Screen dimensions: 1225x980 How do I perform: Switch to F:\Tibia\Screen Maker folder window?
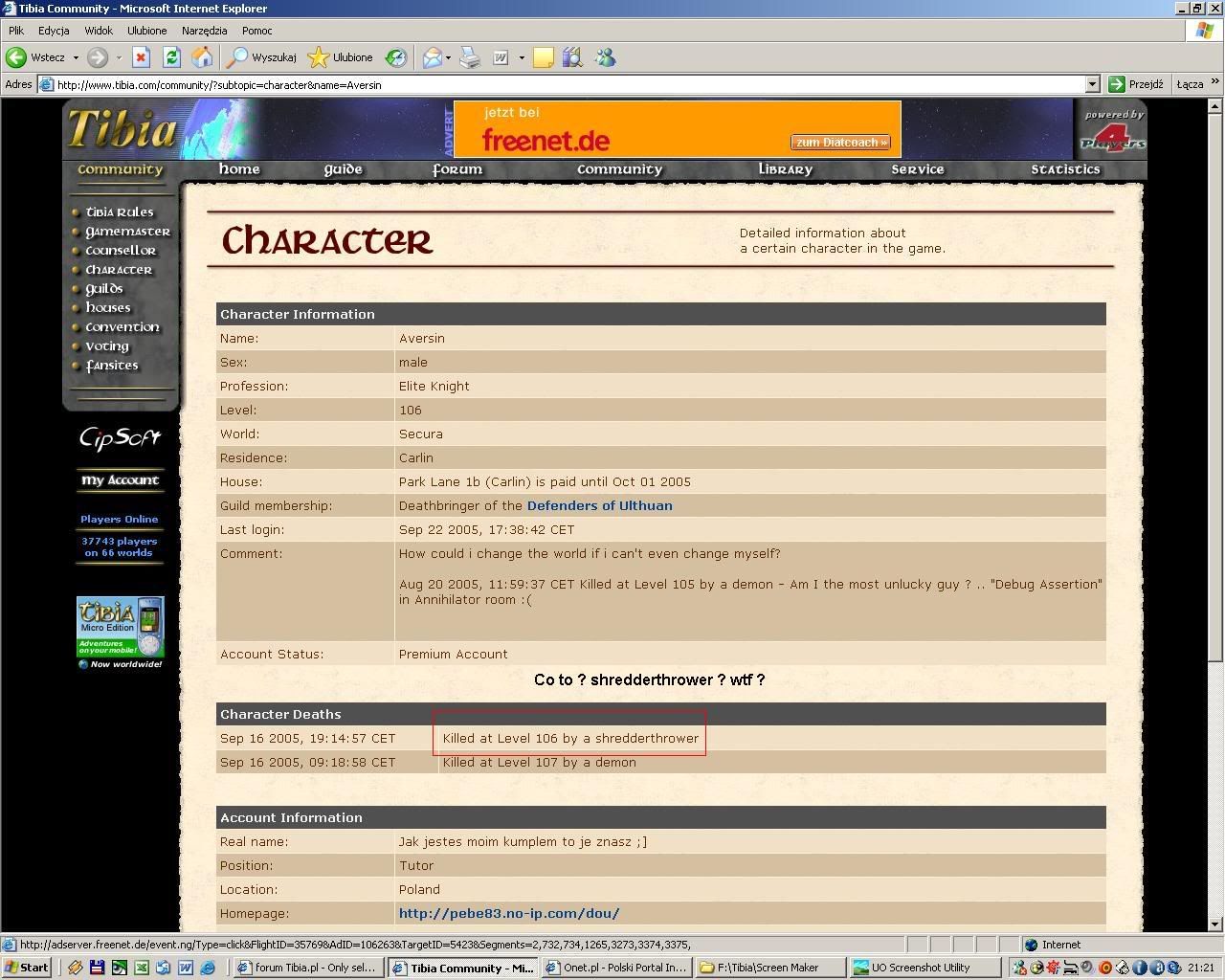(x=770, y=968)
